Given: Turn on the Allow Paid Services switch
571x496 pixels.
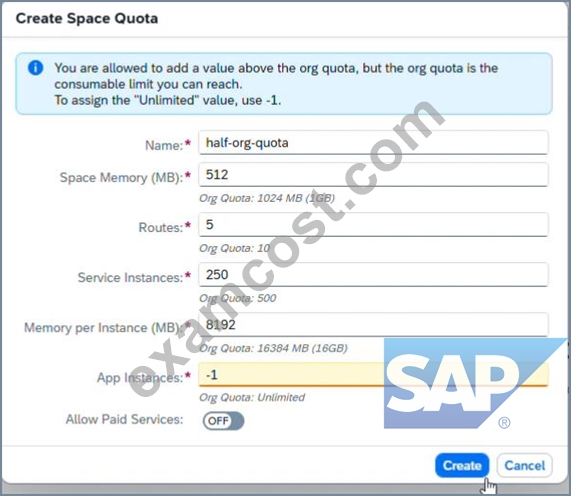Looking at the screenshot, I should click(x=223, y=421).
